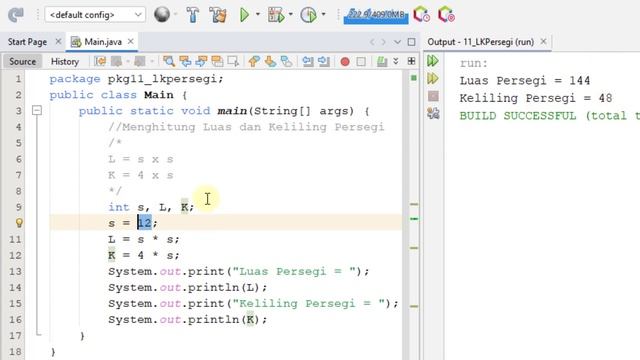Open dropdown next to Forward navigation icon
Viewport: 640px width, 360px height.
tap(152, 62)
